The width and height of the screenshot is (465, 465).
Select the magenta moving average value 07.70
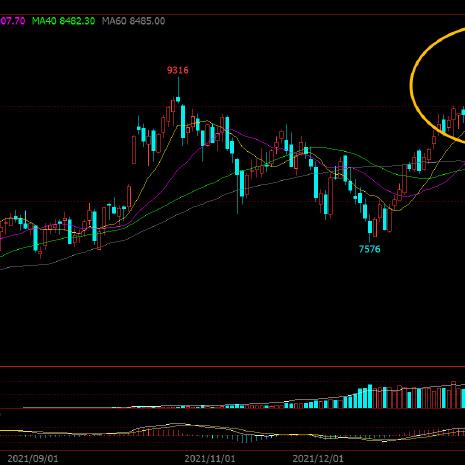tap(12, 21)
